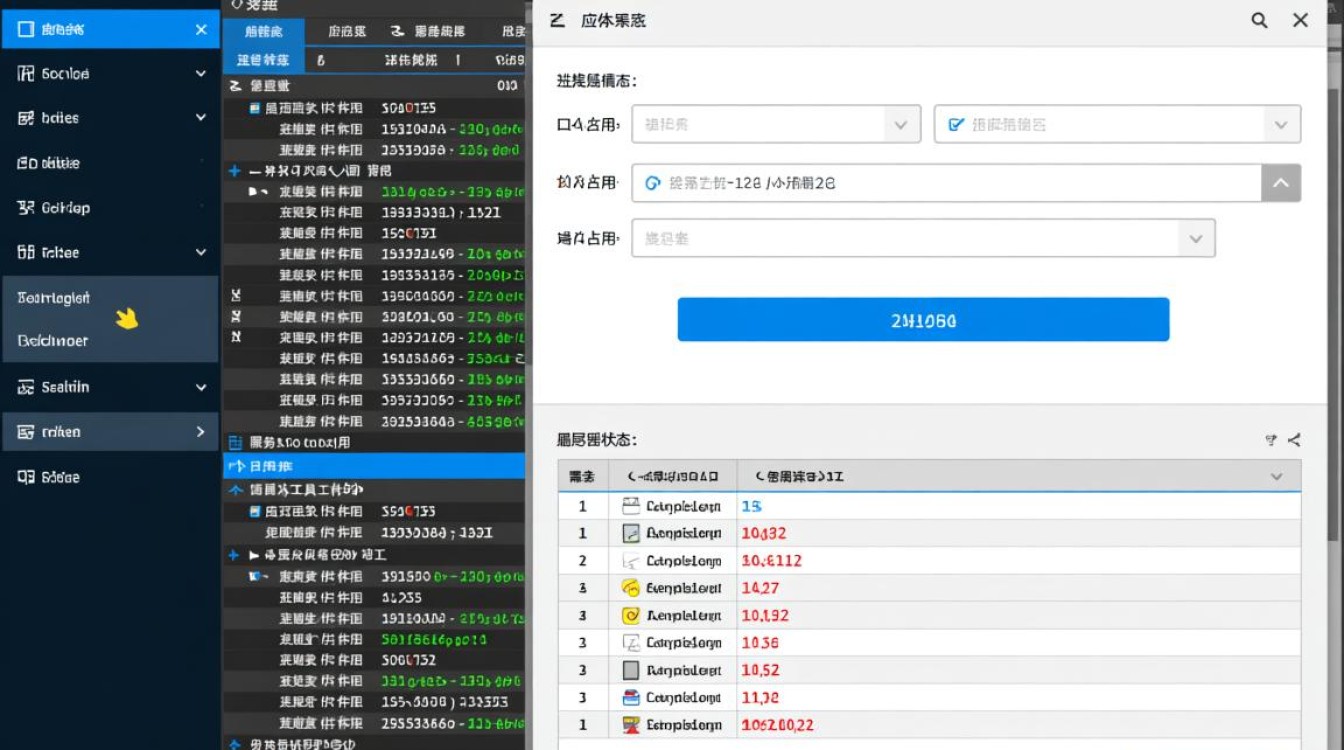Screen dimensions: 1344x750
Task: Click the first tab in the dark panel
Action: [263, 31]
